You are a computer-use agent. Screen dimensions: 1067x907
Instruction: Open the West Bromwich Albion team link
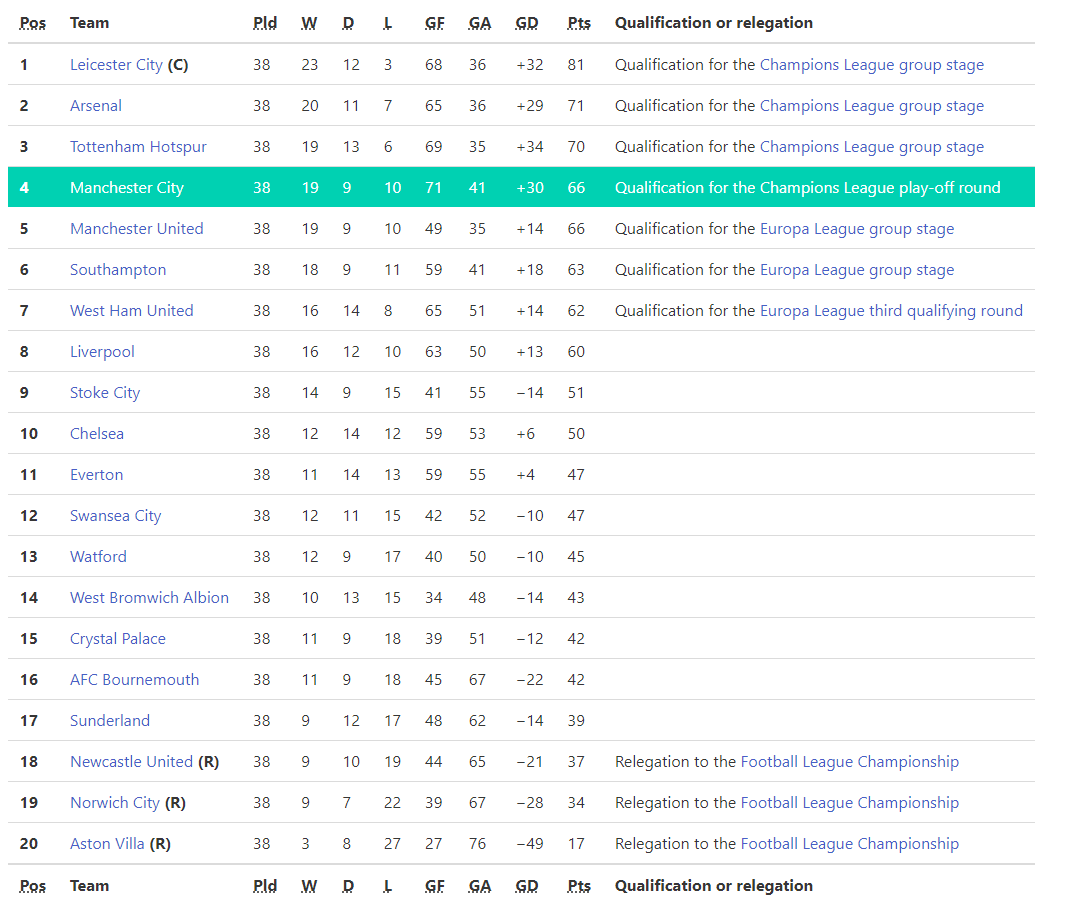coord(149,597)
